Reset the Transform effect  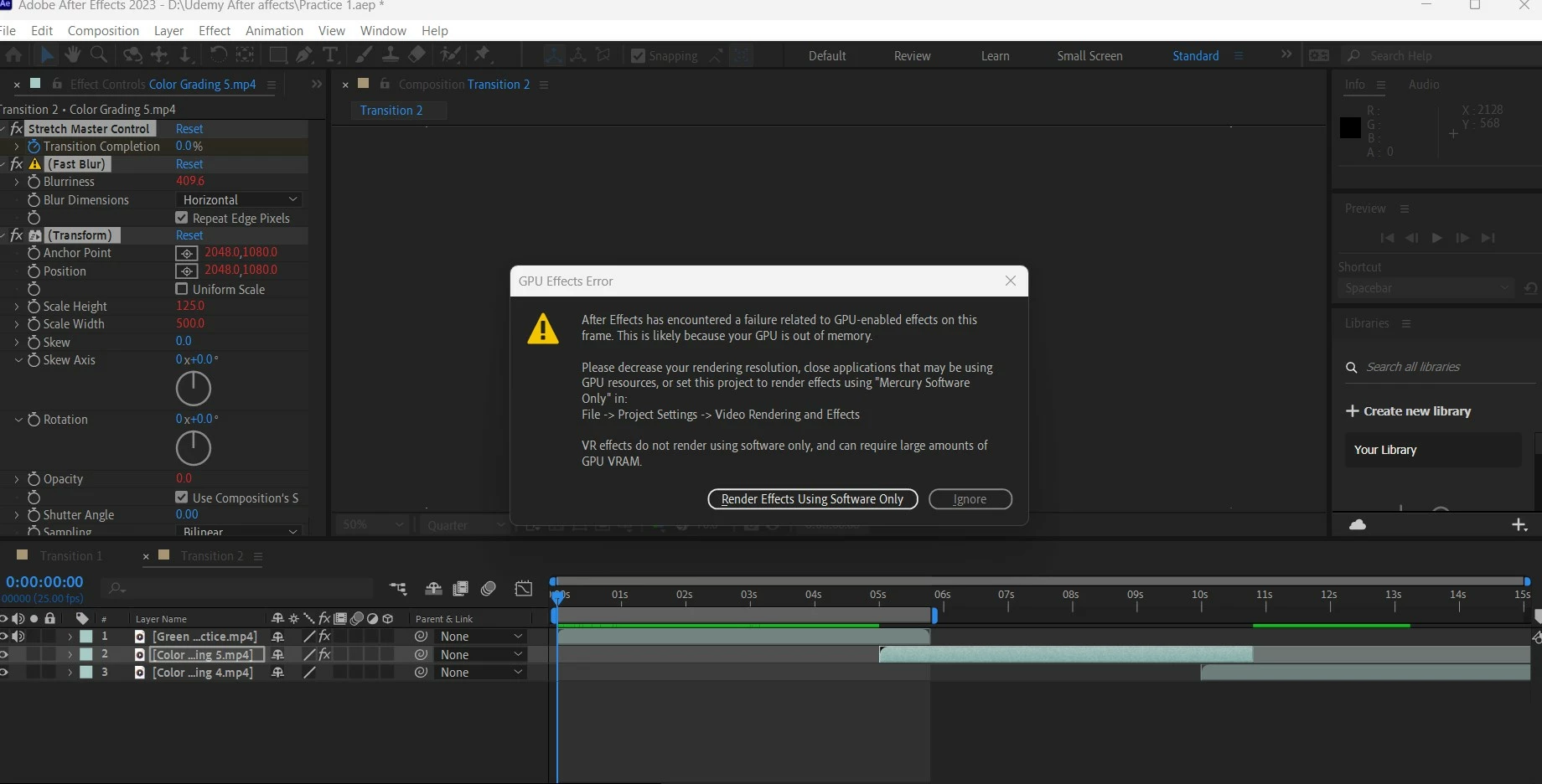point(189,235)
